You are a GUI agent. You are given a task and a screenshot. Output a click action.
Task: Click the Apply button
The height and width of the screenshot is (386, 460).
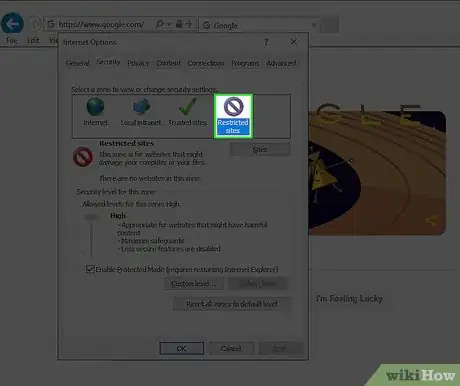coord(280,349)
